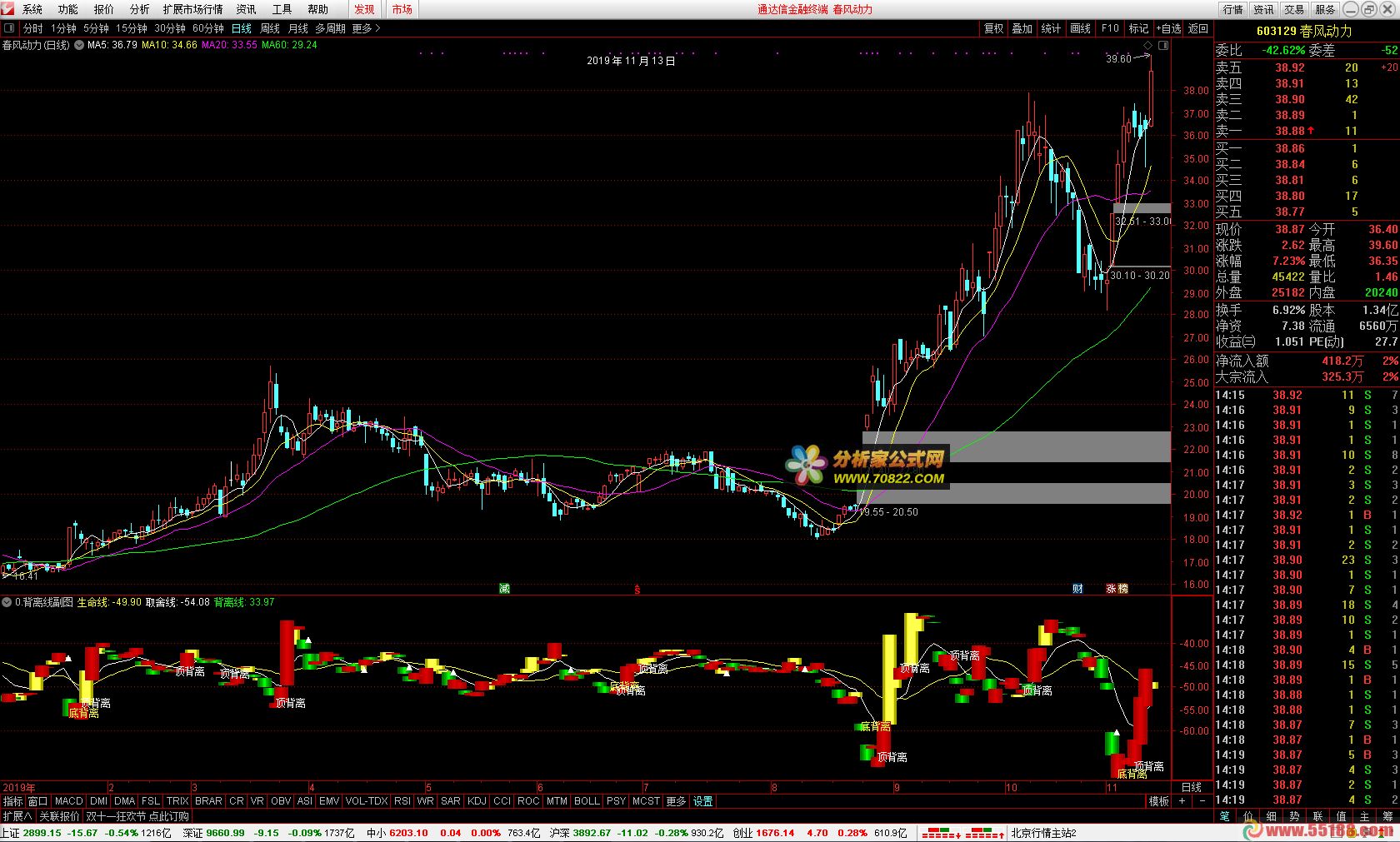This screenshot has width=1400, height=842.
Task: Zoom in the chart with the + button
Action: pos(1182,801)
